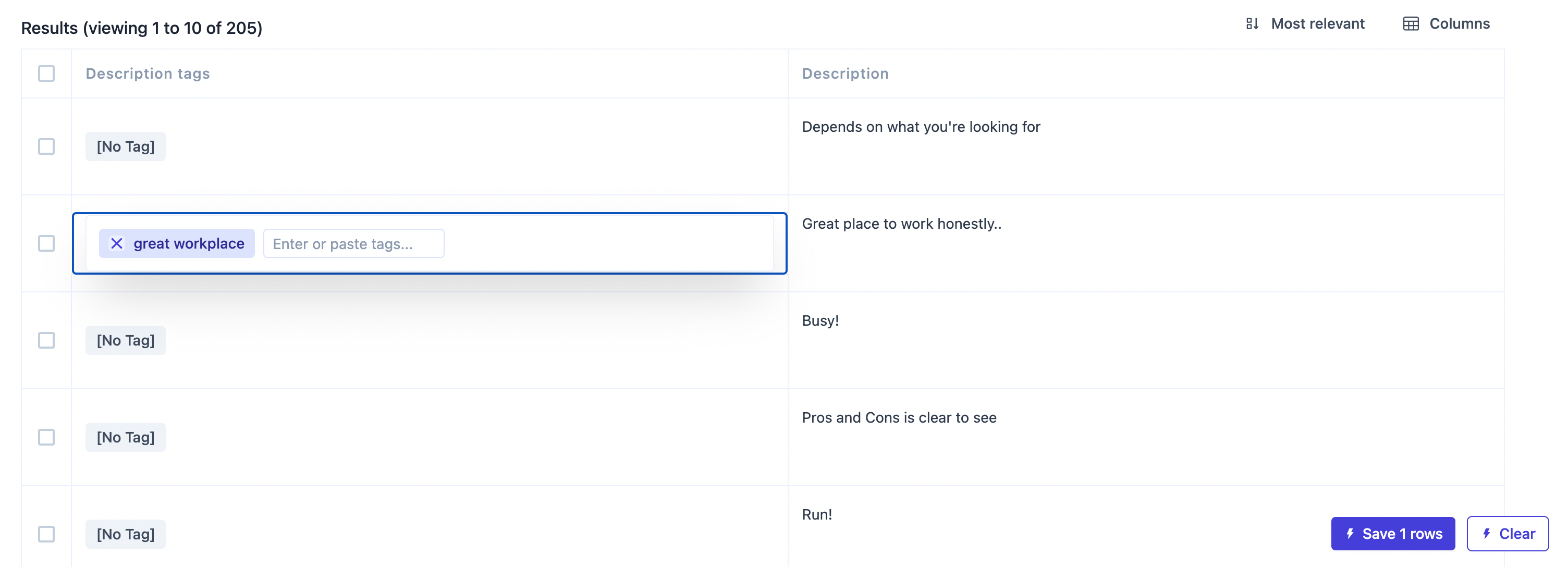Click the Description tags column header
This screenshot has height=567, width=1568.
tap(148, 73)
